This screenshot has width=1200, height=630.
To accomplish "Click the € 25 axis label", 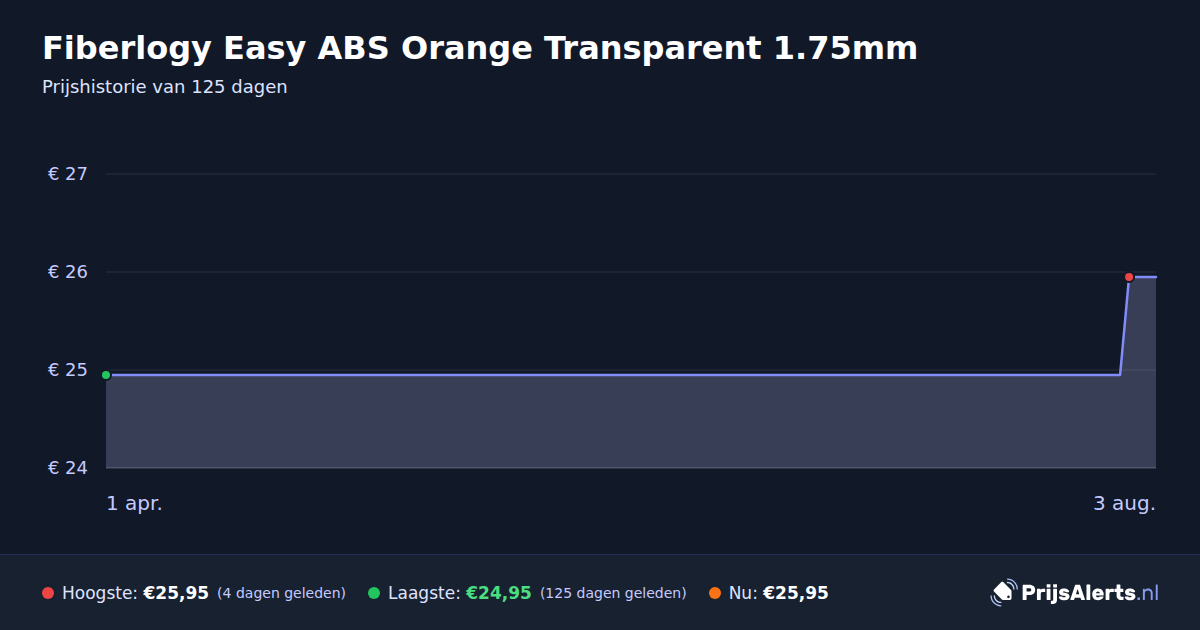I will (x=68, y=370).
